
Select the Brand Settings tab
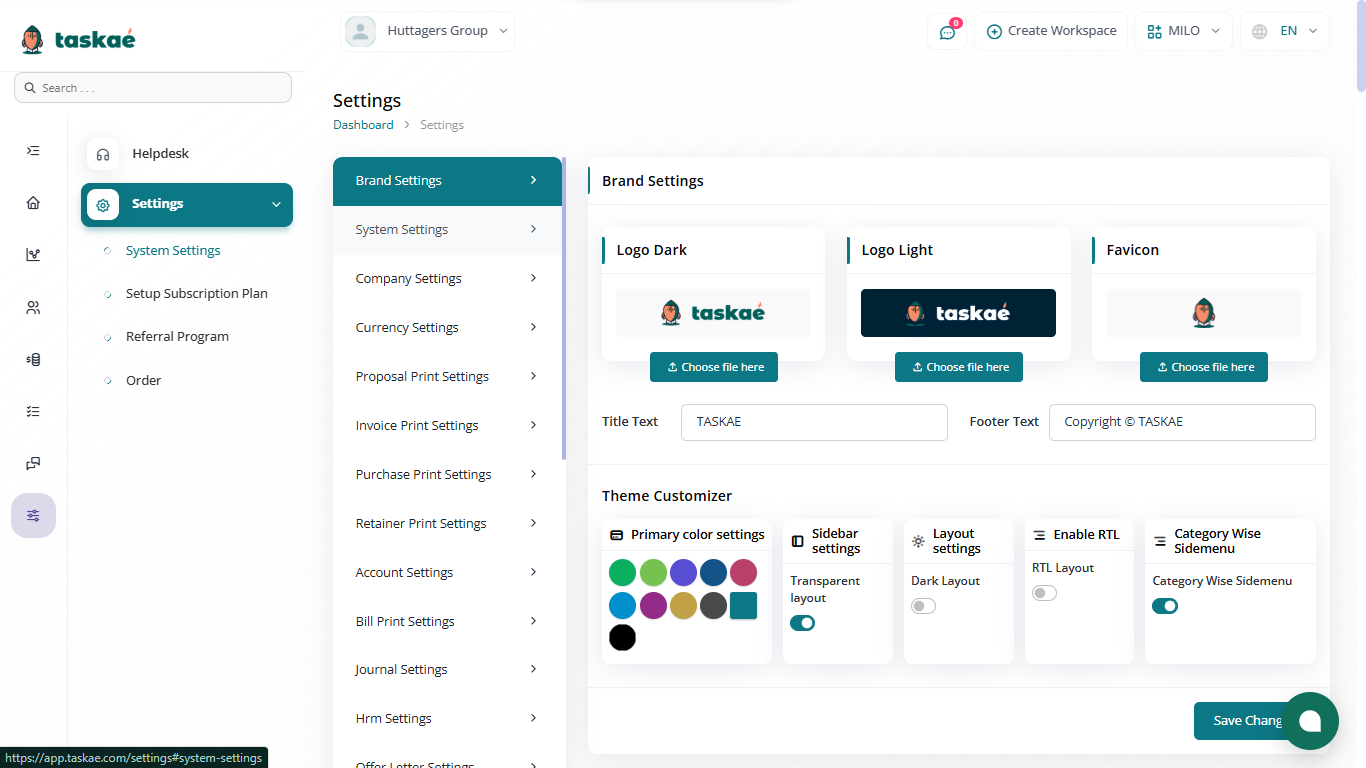tap(447, 181)
